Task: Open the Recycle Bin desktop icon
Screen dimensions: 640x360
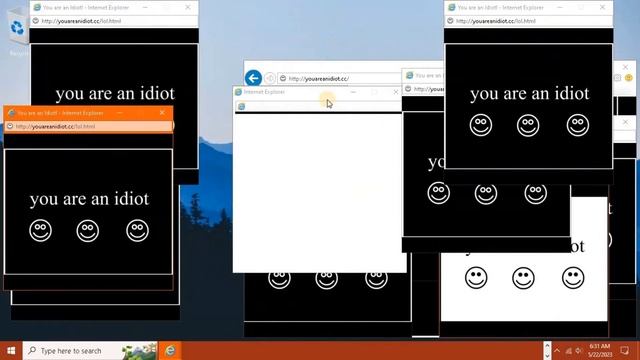Action: click(x=17, y=29)
